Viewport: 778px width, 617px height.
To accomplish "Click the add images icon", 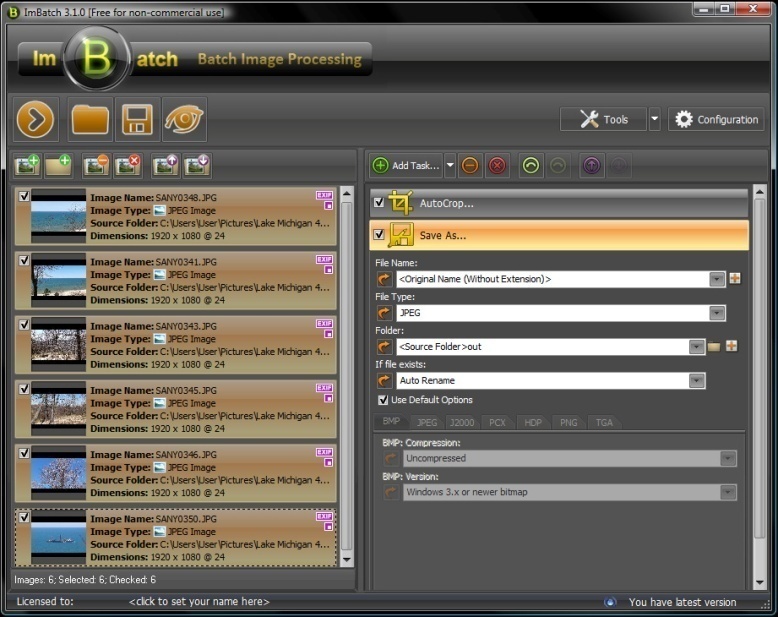I will [x=27, y=165].
